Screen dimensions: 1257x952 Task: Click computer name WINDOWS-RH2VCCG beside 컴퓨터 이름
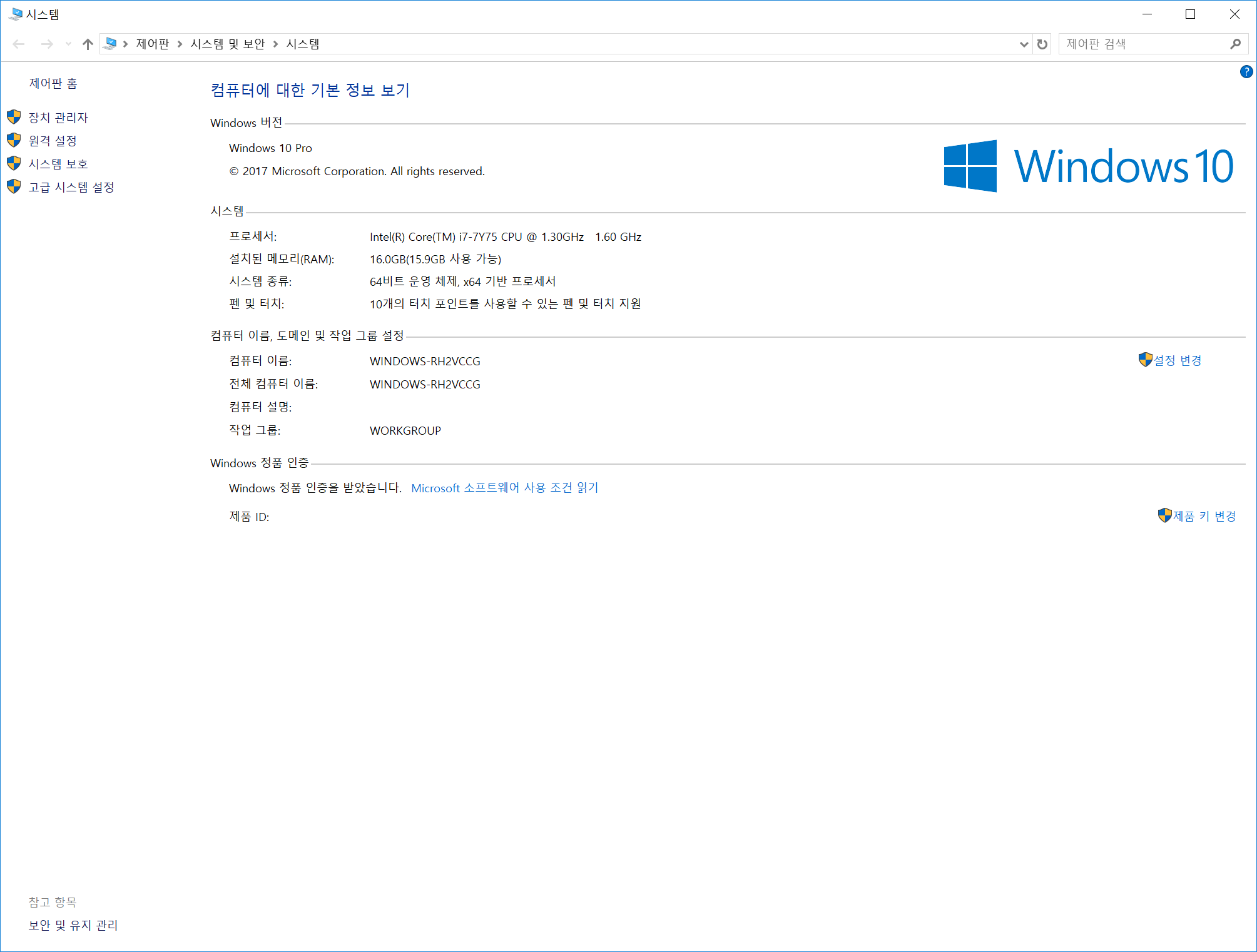point(425,362)
